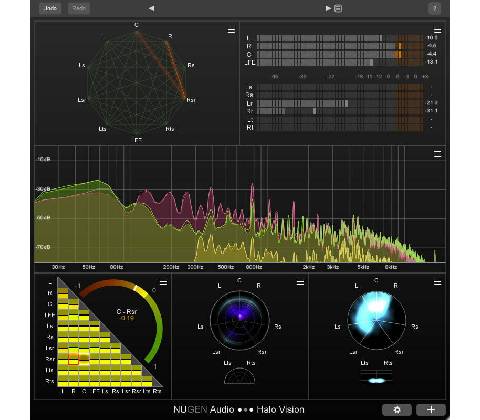480x420 pixels.
Task: Click the -70dB label on the spectrum level axis
Action: tap(43, 247)
